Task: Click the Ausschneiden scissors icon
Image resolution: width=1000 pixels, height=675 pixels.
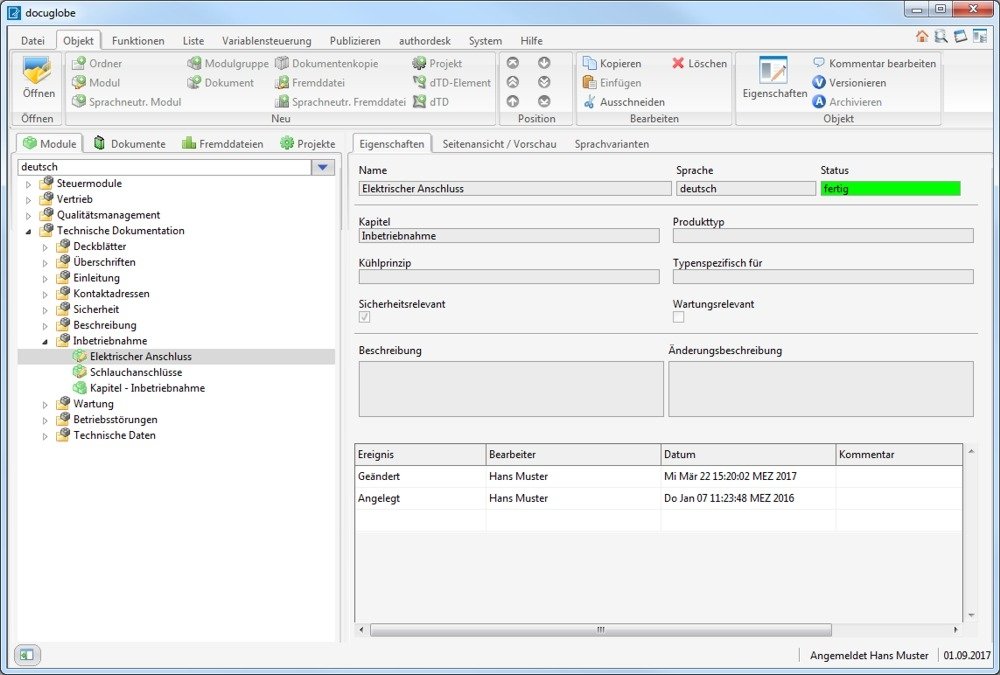Action: (590, 102)
